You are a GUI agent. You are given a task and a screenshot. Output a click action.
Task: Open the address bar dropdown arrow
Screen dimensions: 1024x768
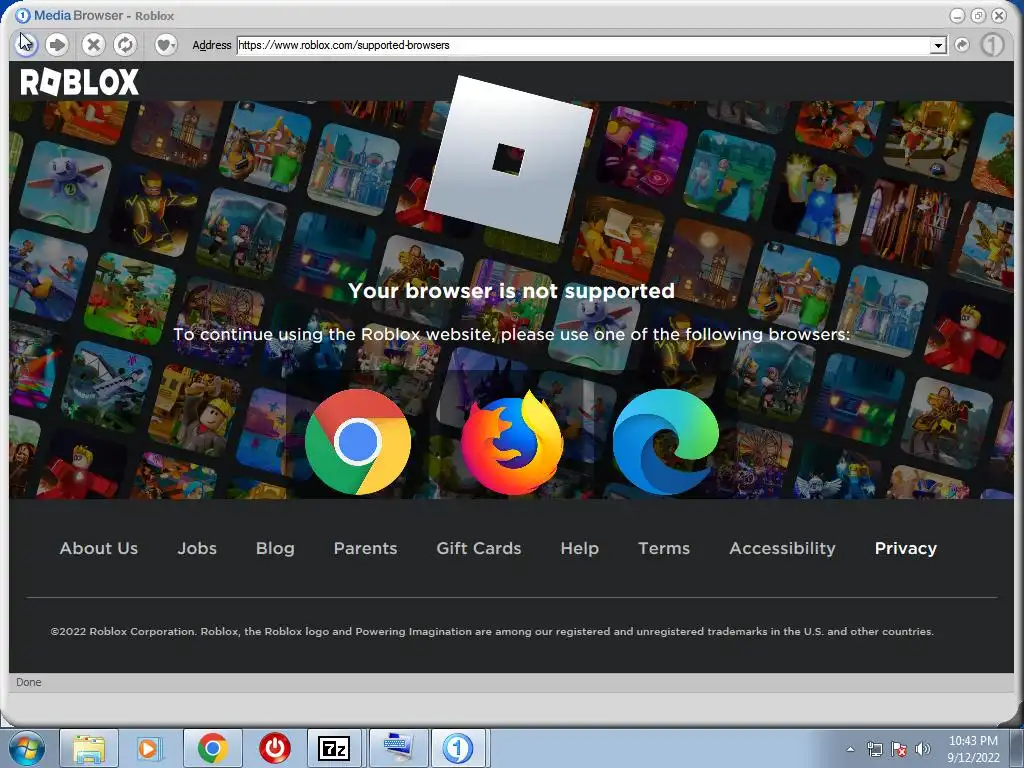click(938, 45)
